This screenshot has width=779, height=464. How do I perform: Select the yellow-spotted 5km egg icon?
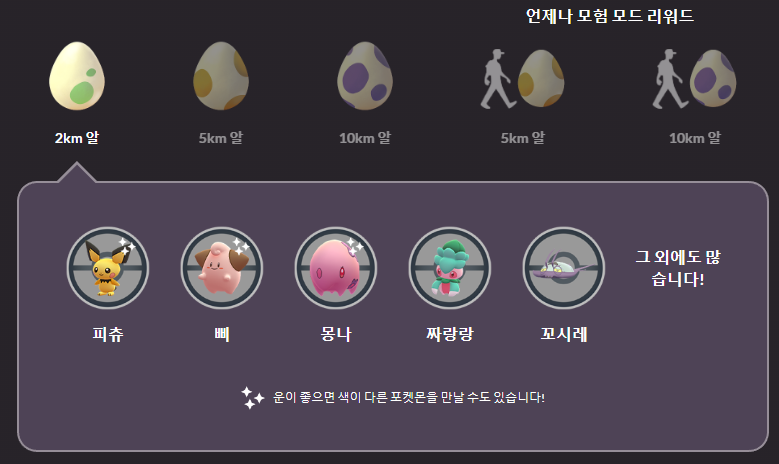[x=221, y=76]
